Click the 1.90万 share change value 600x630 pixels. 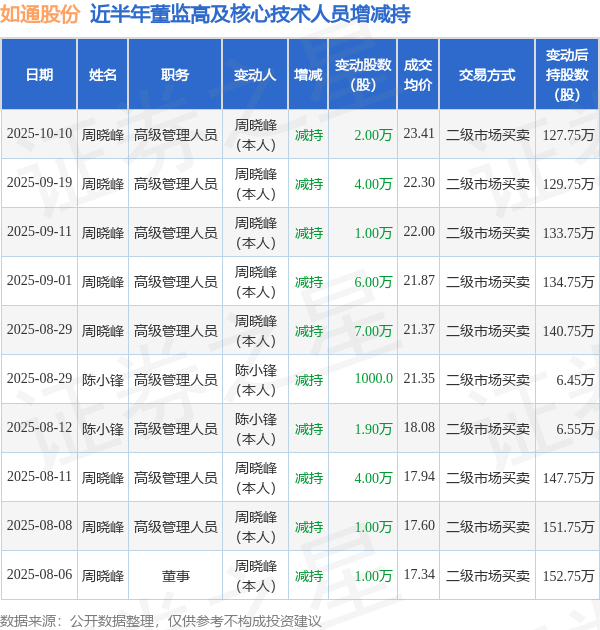pos(373,429)
